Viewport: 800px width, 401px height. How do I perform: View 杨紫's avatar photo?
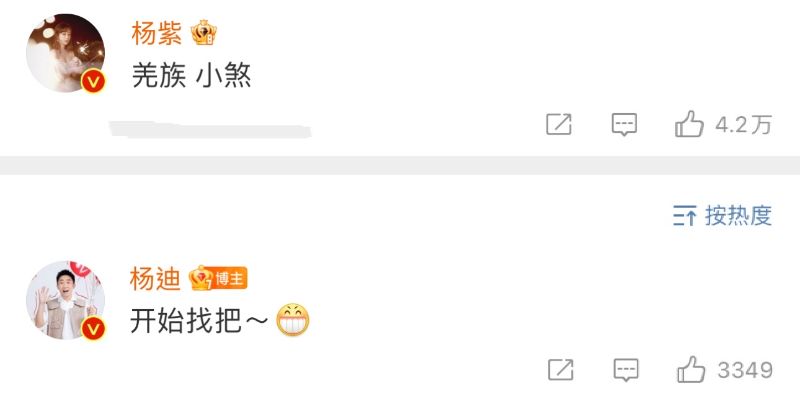(x=65, y=53)
